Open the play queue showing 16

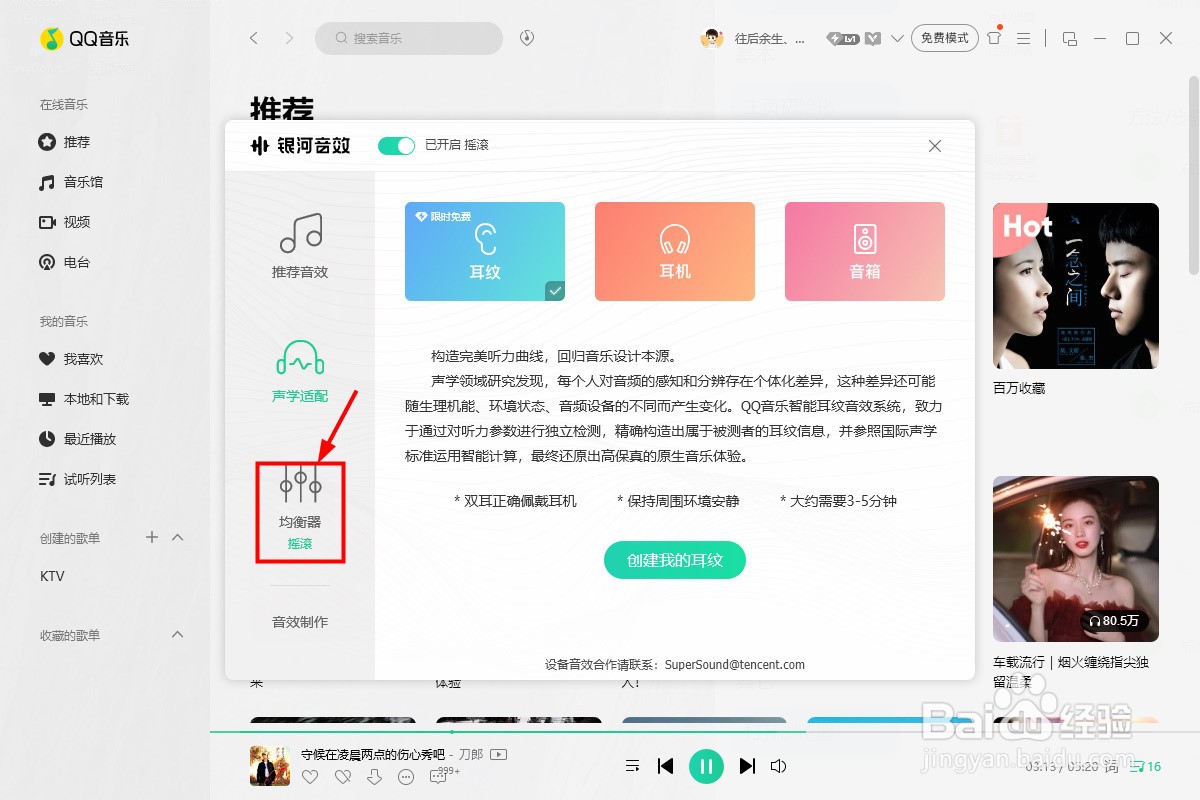tap(1145, 767)
